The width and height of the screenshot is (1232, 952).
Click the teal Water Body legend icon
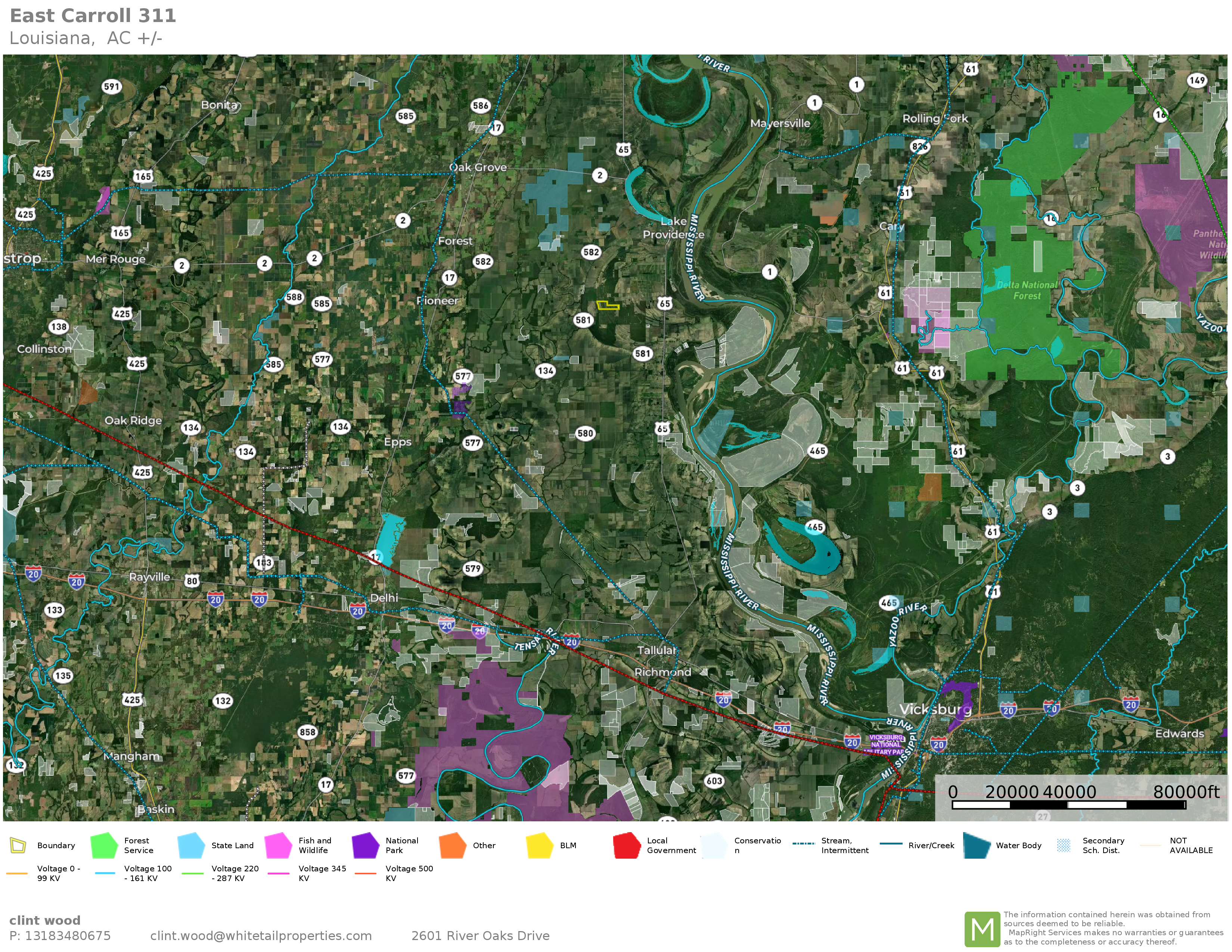point(977,845)
